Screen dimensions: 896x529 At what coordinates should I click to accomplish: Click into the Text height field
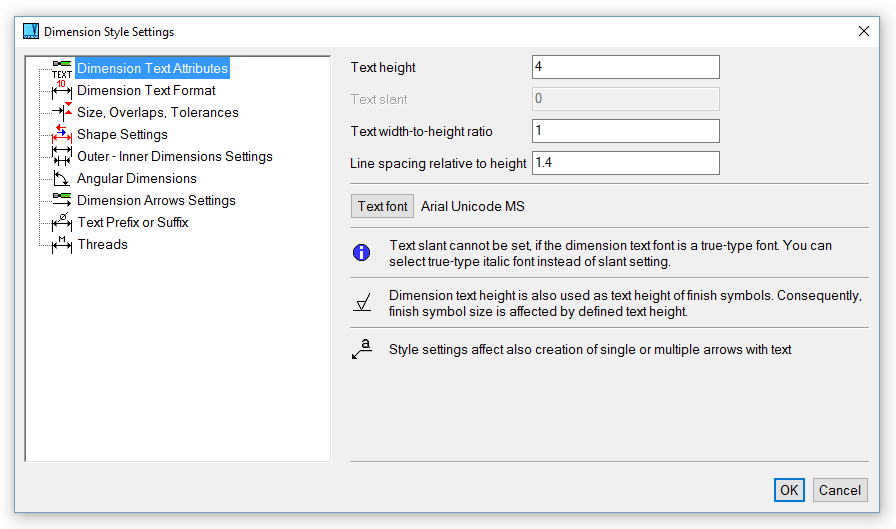point(625,67)
